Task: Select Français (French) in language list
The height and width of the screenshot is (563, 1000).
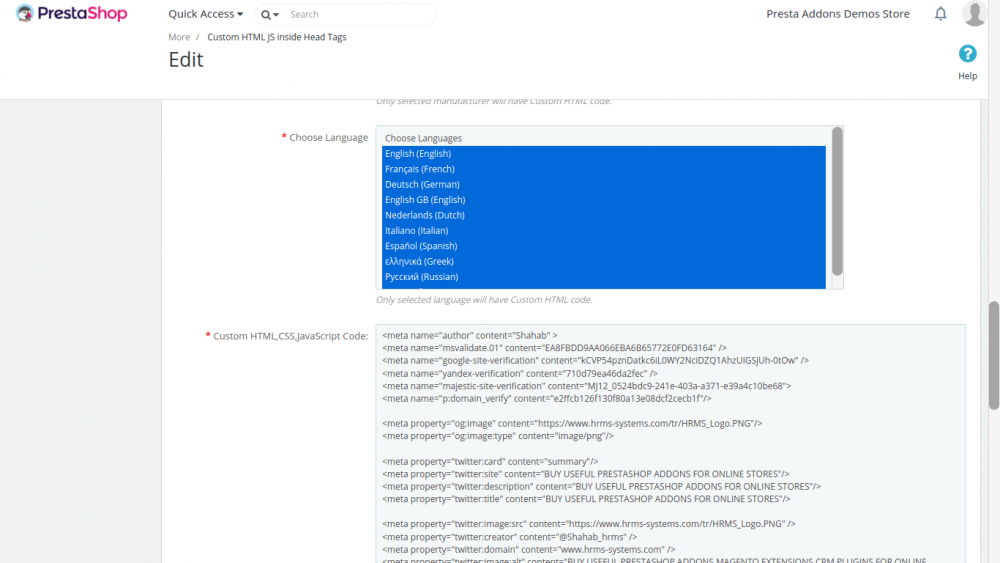Action: [603, 169]
